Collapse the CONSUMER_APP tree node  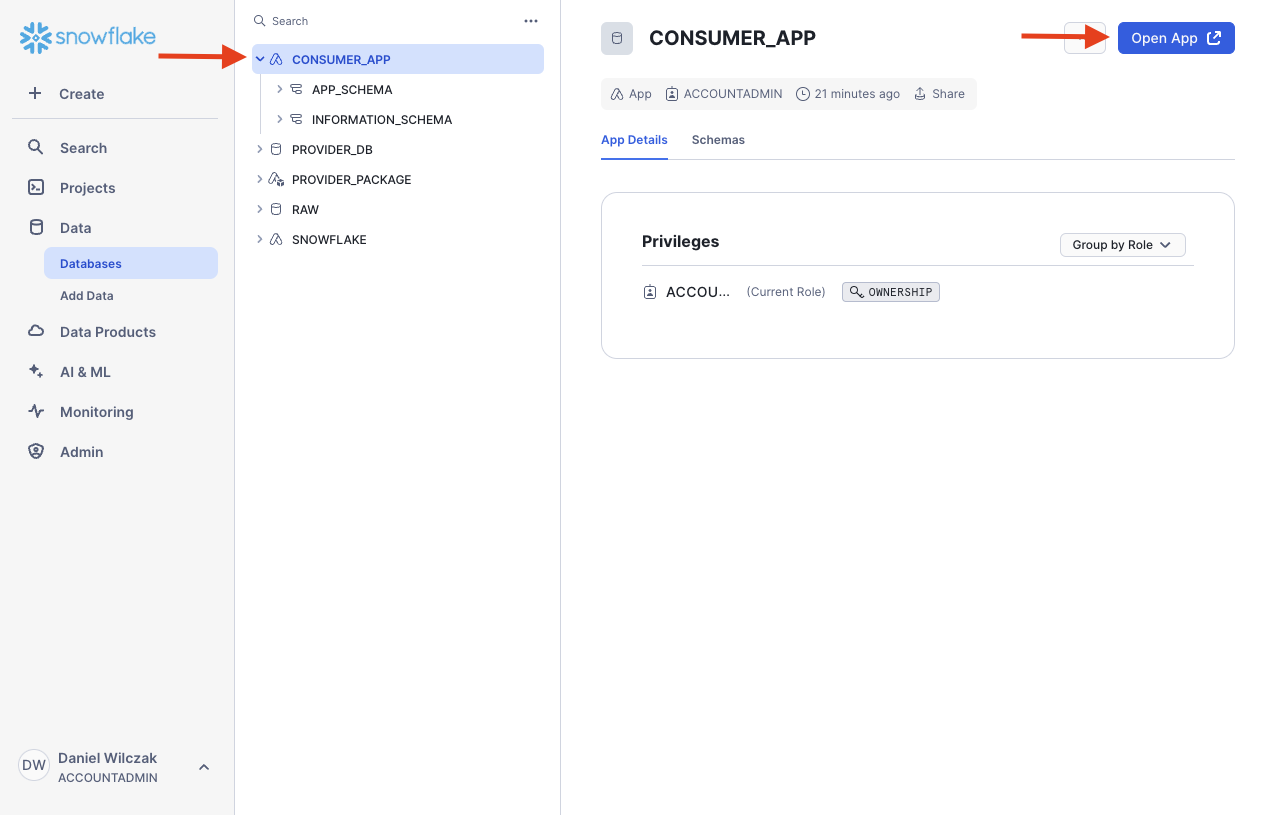[260, 59]
